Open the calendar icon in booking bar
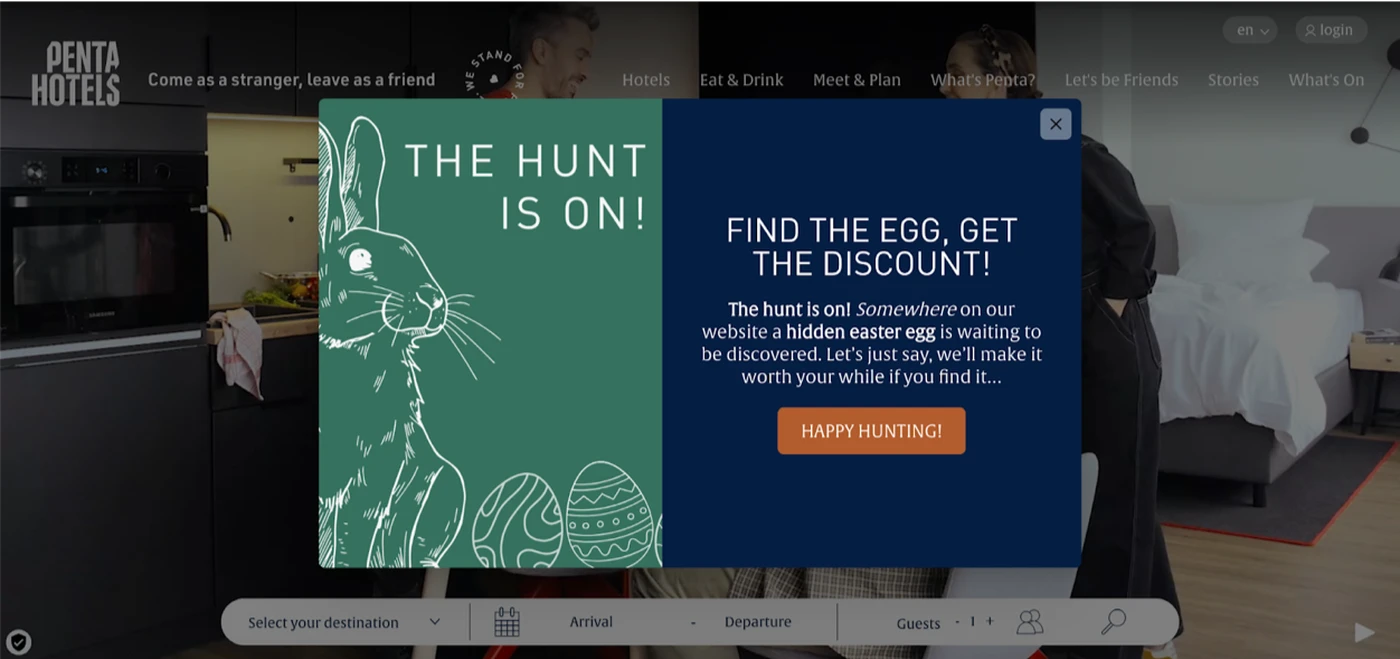Viewport: 1400px width, 659px height. tap(507, 622)
